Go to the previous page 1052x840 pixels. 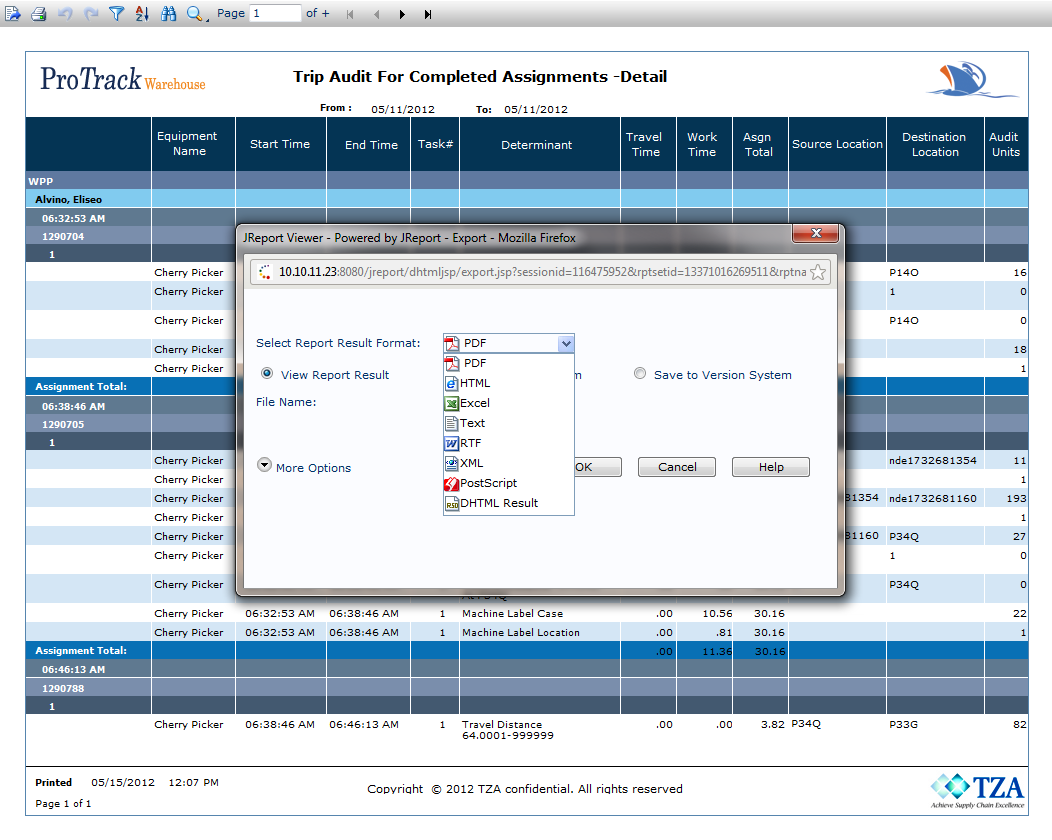[376, 14]
